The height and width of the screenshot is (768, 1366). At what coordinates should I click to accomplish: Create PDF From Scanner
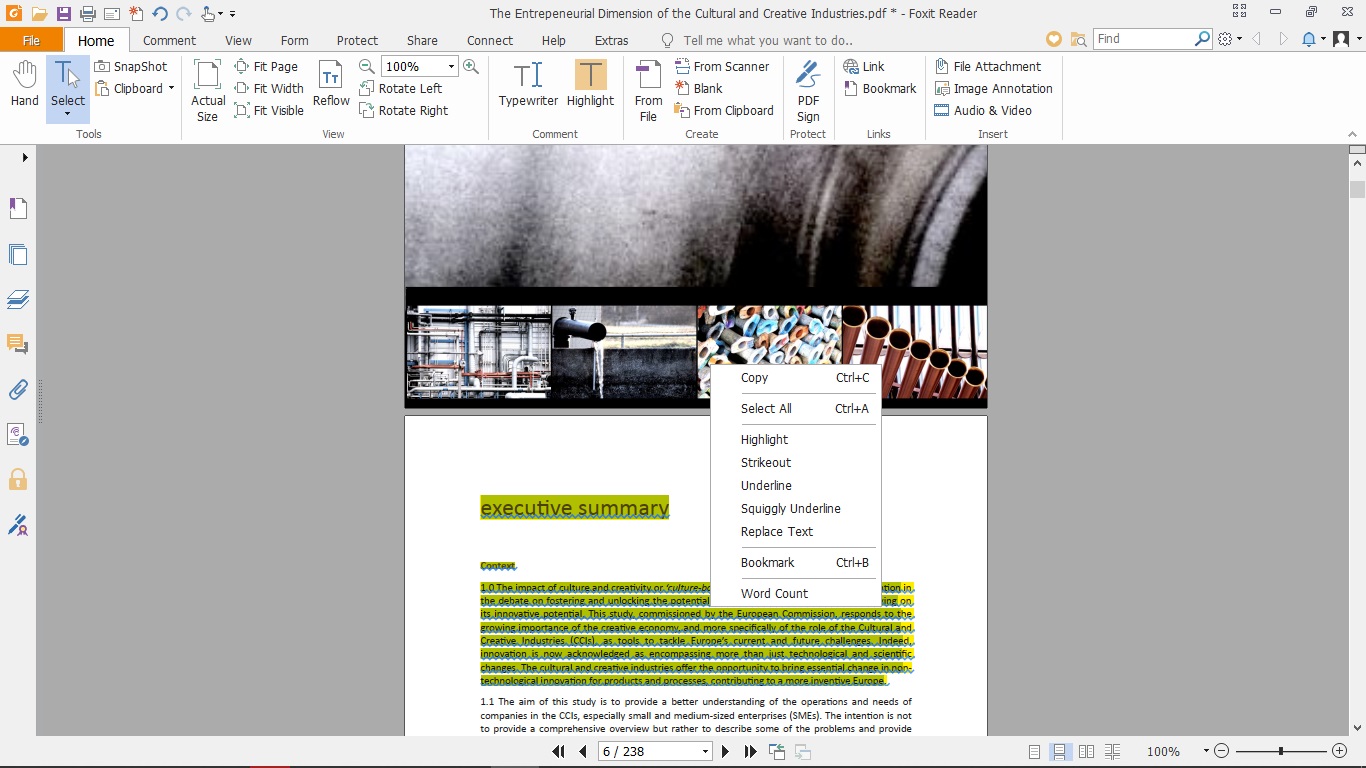coord(722,66)
